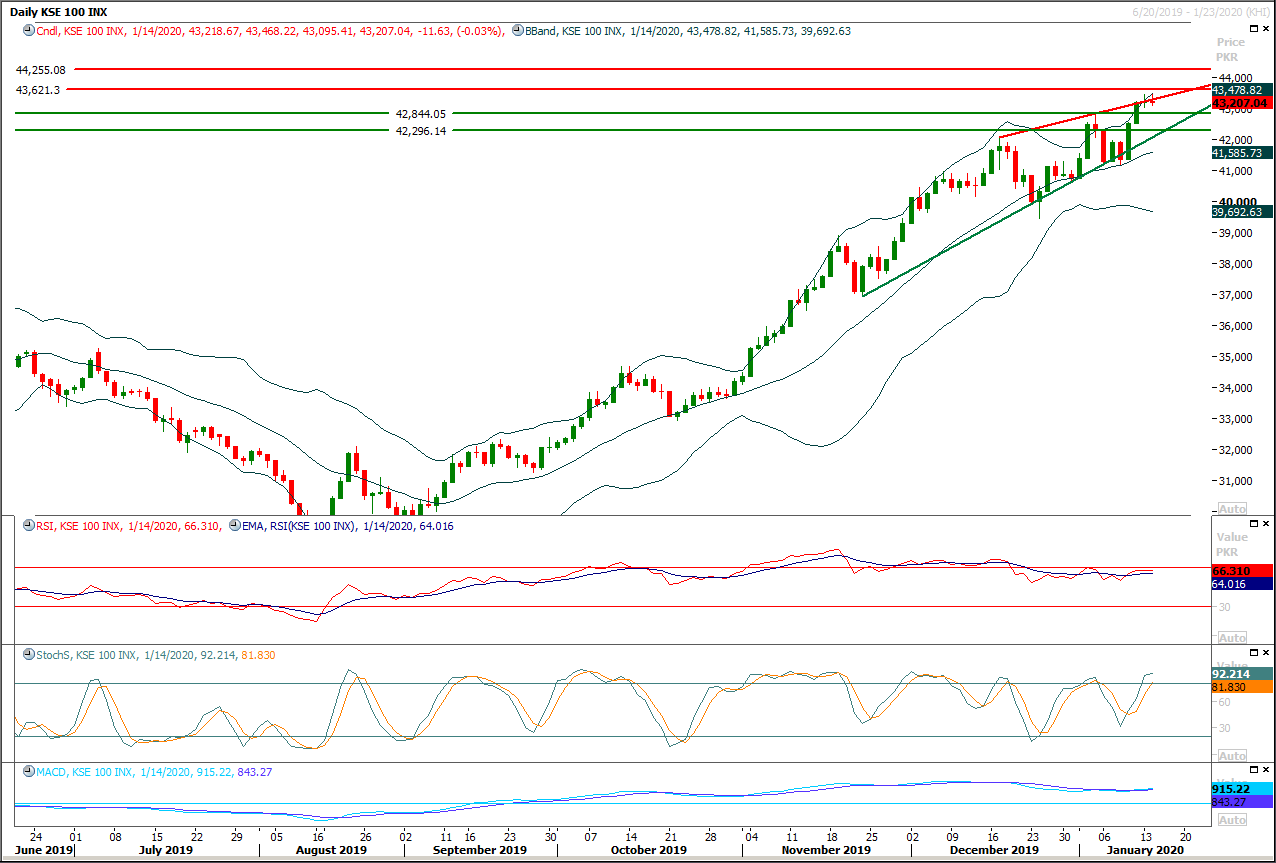1276x863 pixels.
Task: Toggle Auto scaling on the RSI axis
Action: pos(1232,638)
